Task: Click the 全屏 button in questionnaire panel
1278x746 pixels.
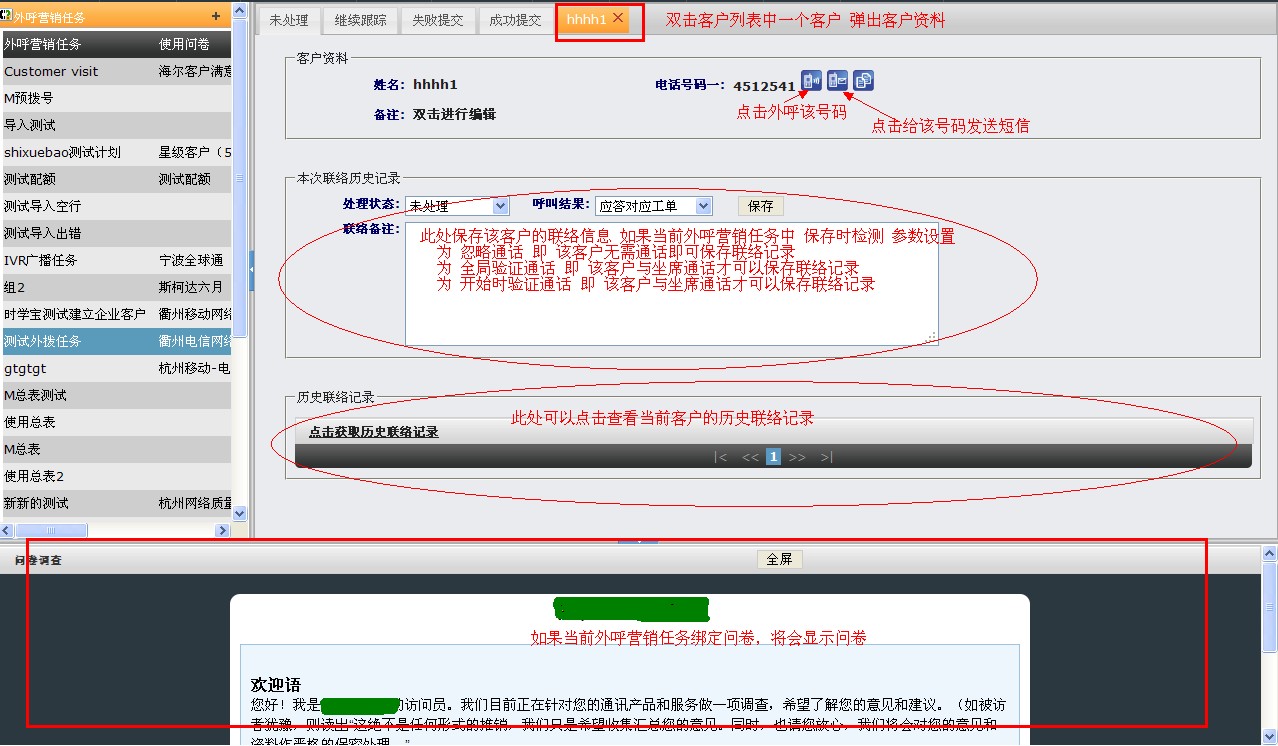Action: coord(779,559)
